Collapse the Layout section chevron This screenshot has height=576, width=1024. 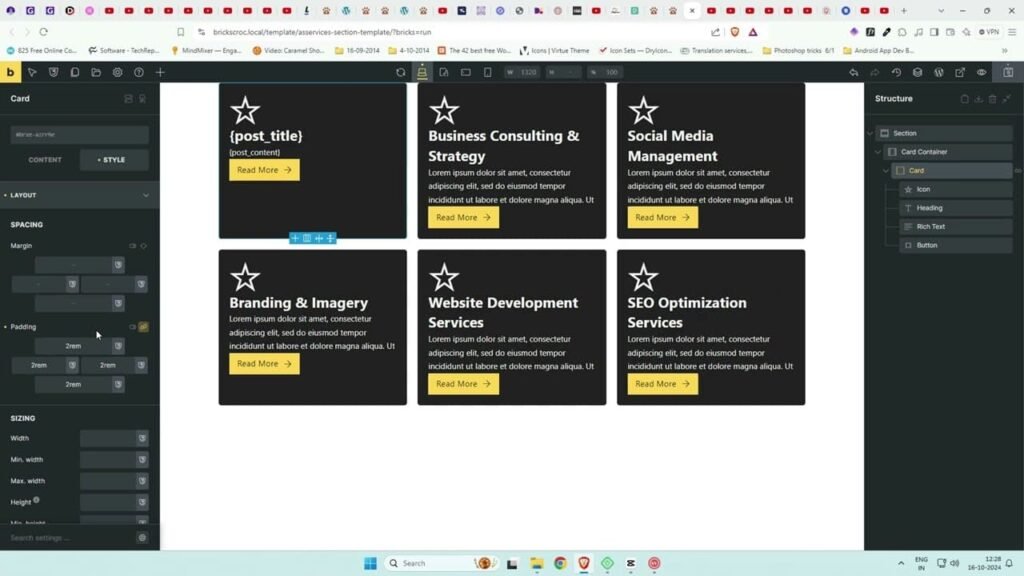(x=146, y=195)
